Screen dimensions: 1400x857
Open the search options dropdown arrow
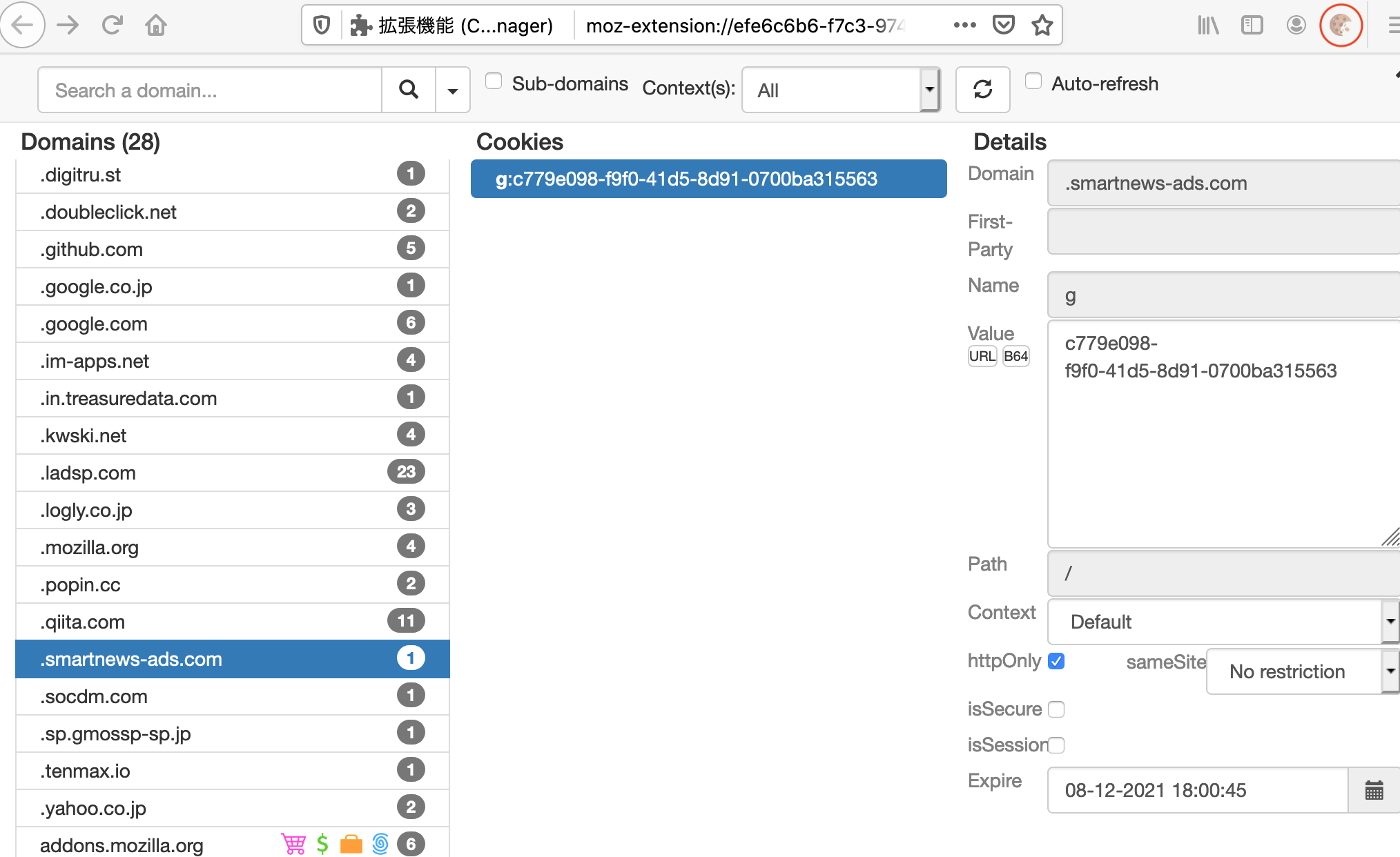(453, 90)
